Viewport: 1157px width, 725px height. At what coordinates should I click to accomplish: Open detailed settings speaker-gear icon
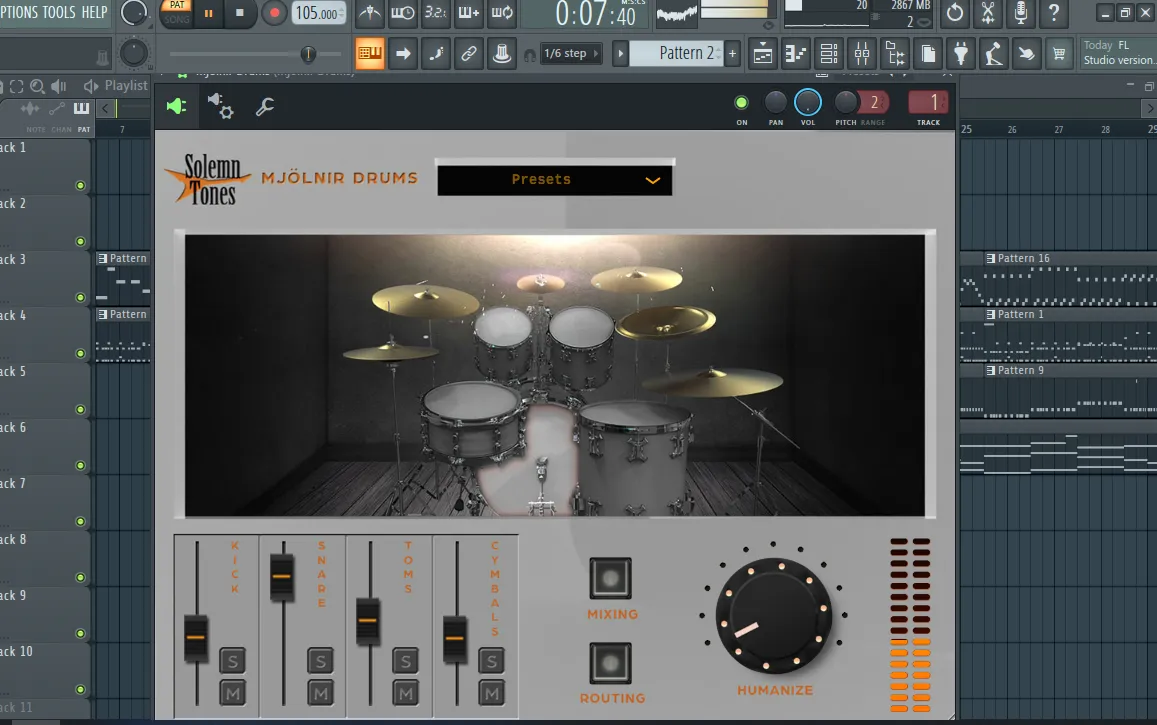pyautogui.click(x=220, y=106)
